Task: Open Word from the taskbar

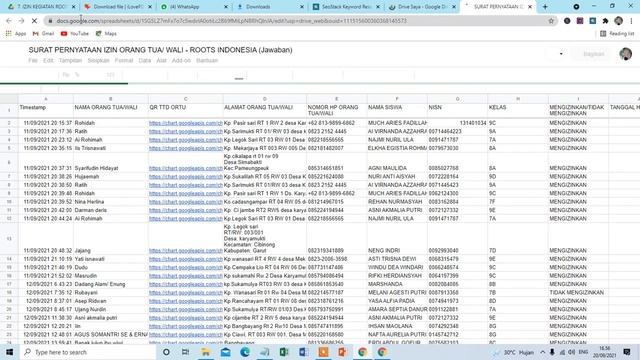Action: point(304,352)
